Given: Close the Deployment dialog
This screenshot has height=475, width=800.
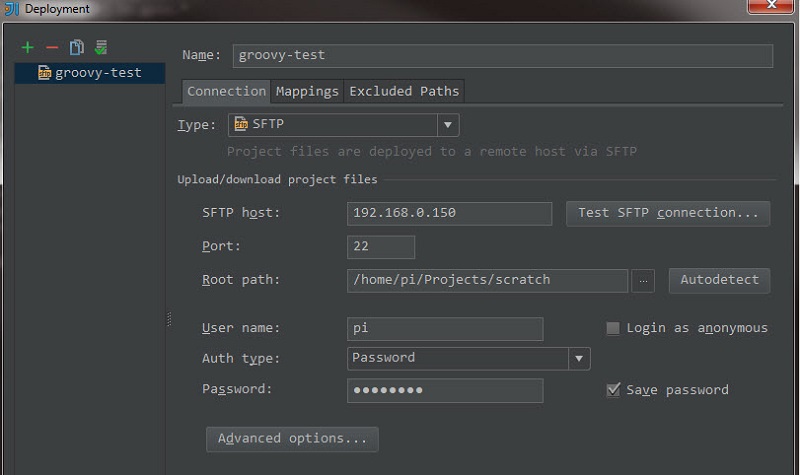Looking at the screenshot, I should (x=771, y=6).
